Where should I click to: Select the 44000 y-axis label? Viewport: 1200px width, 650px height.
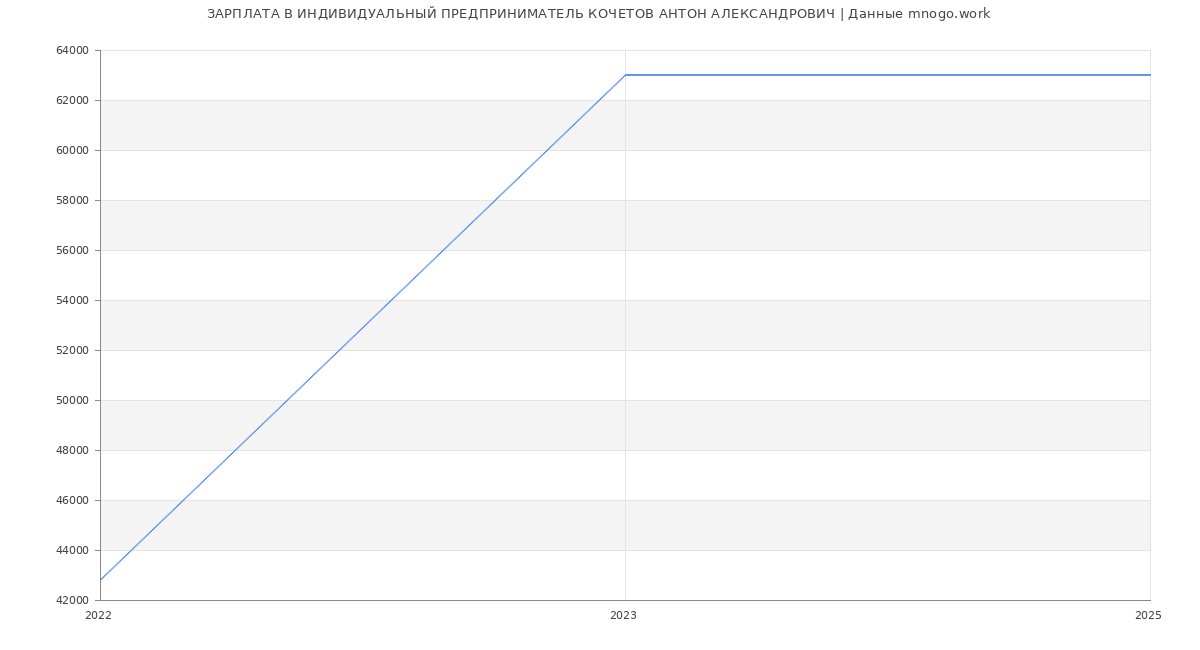[74, 551]
